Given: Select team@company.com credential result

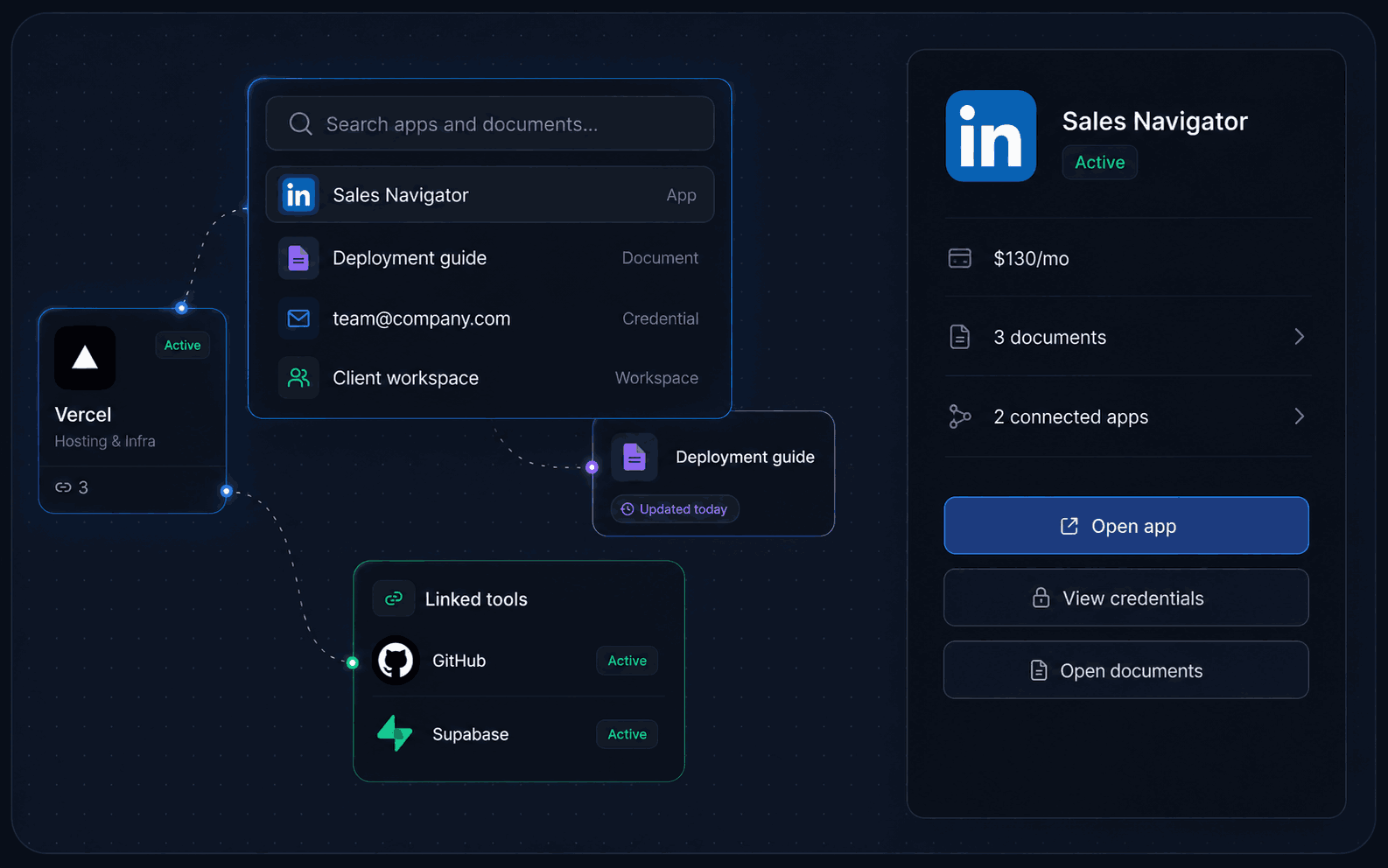Looking at the screenshot, I should click(x=490, y=318).
